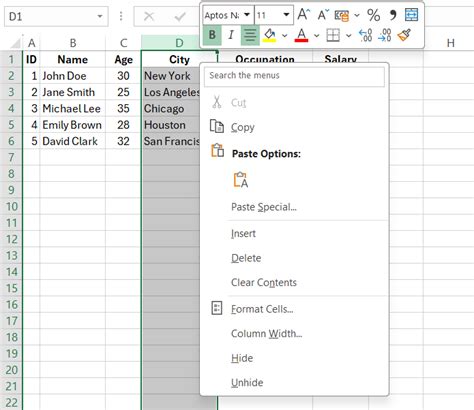Viewport: 474px width, 410px height.
Task: Click the cell containing Chicago
Action: pos(171,109)
